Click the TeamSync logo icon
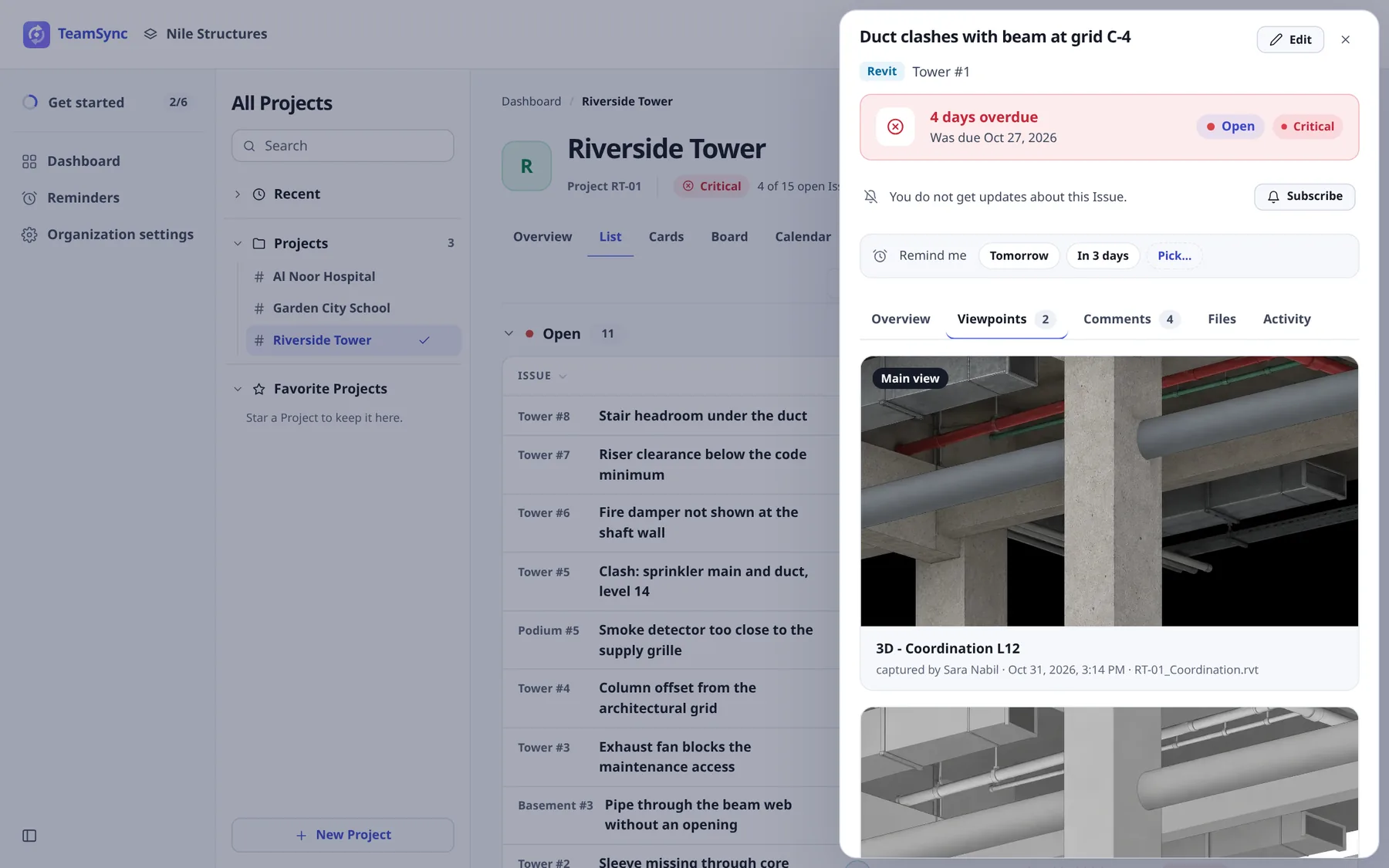Viewport: 1389px width, 868px height. [x=36, y=34]
